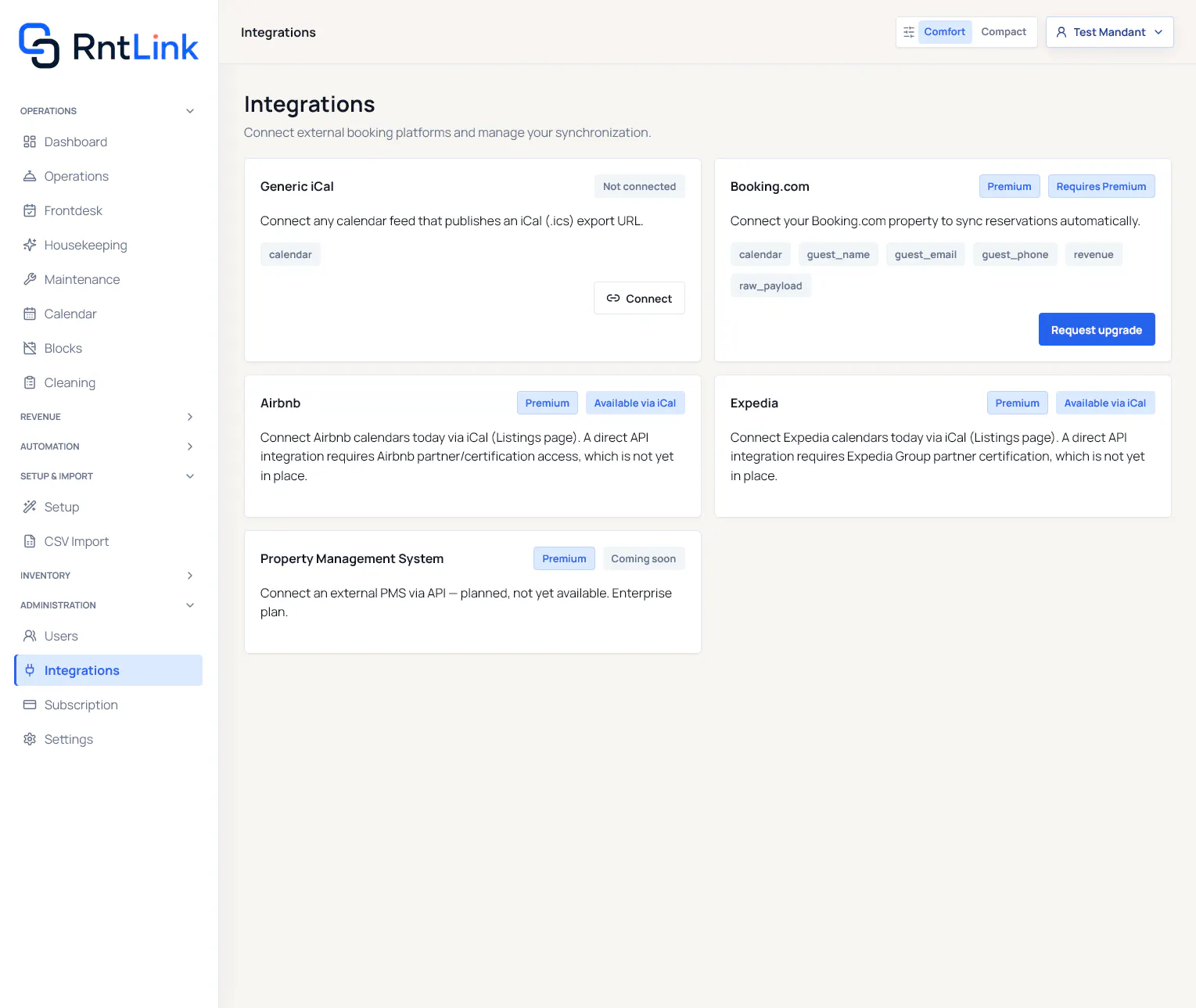Open the CSV Import page
Screen dimensions: 1196x1008
coord(108,541)
